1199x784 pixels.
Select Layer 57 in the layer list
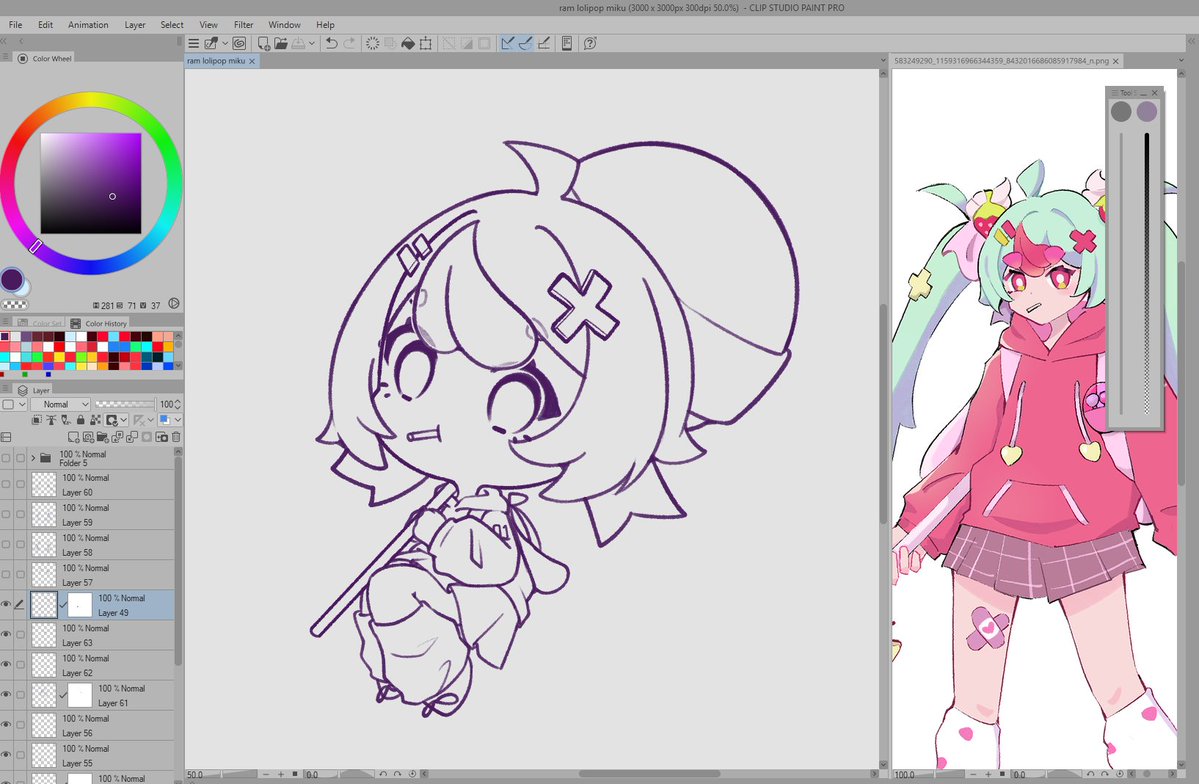[102, 575]
